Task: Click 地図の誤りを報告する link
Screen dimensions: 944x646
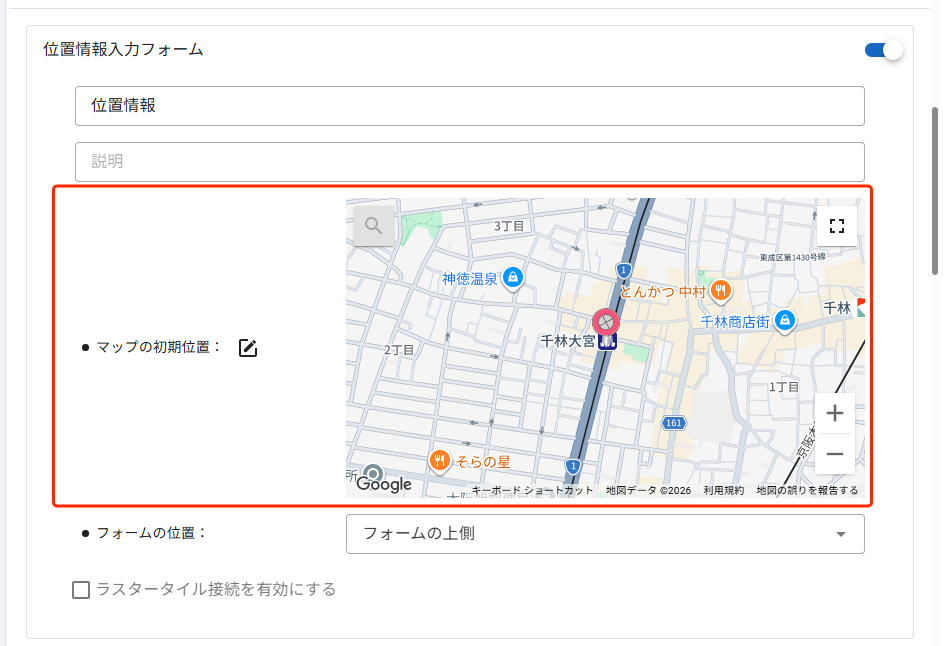Action: click(807, 491)
